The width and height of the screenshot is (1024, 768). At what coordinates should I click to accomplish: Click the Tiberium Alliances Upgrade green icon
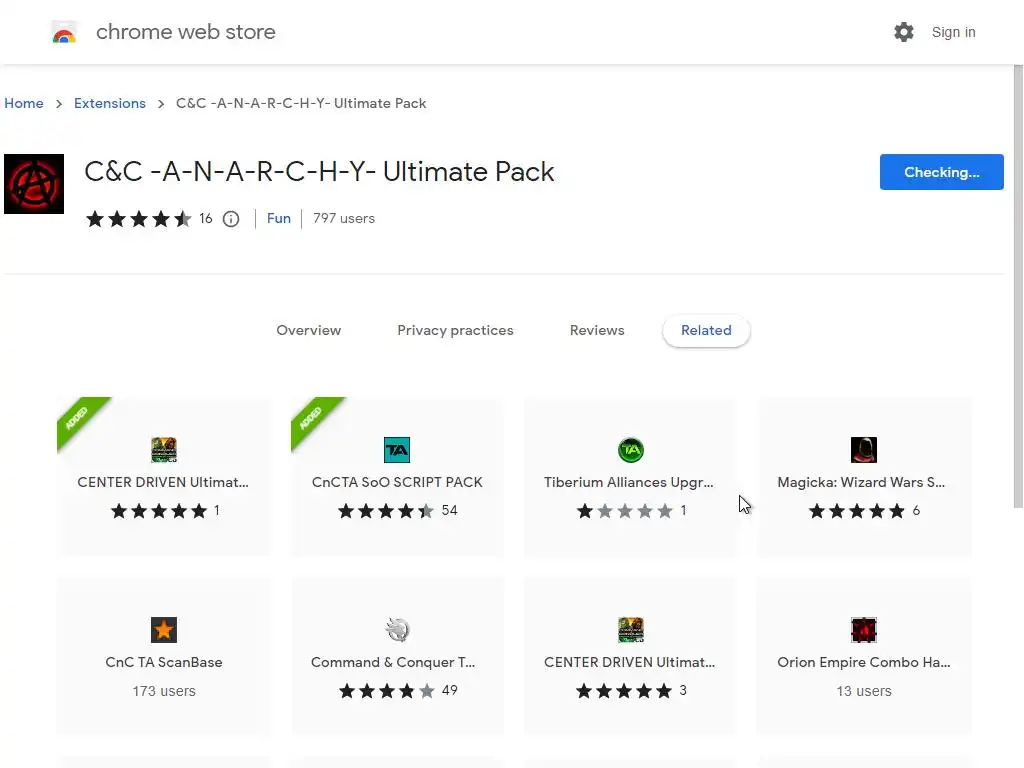coord(630,450)
